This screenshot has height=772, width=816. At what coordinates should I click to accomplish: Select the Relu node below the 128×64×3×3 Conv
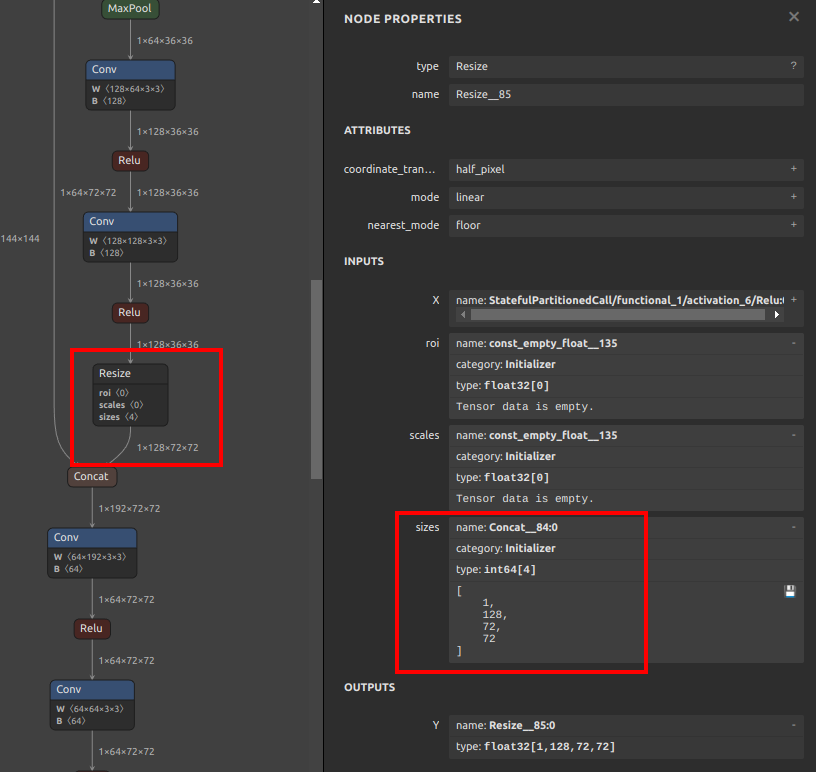click(130, 160)
